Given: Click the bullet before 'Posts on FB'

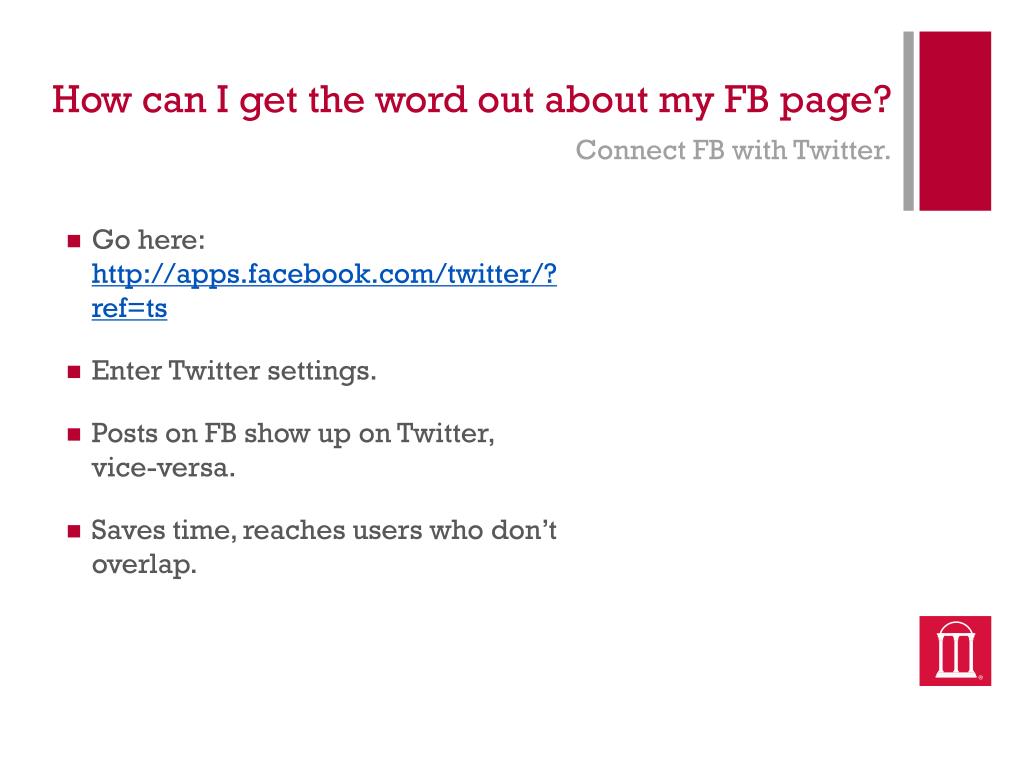Looking at the screenshot, I should [x=74, y=434].
